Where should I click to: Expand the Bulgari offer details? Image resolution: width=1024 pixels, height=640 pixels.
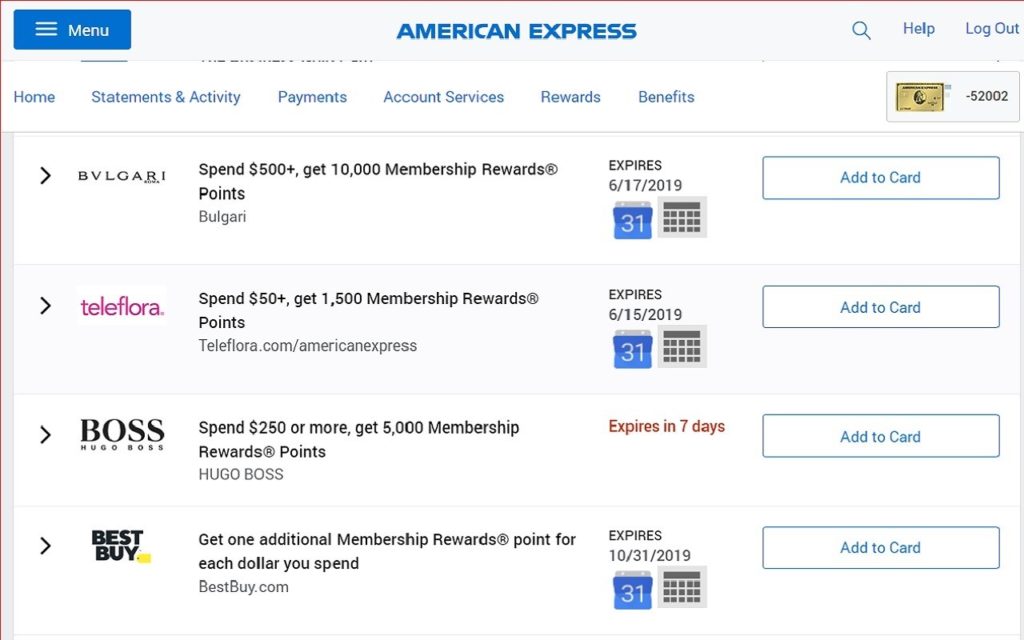point(45,176)
